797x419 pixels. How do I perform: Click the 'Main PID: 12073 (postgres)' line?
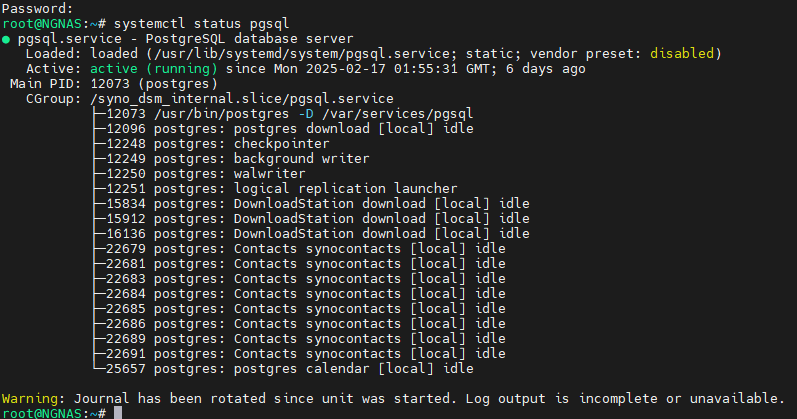[114, 84]
